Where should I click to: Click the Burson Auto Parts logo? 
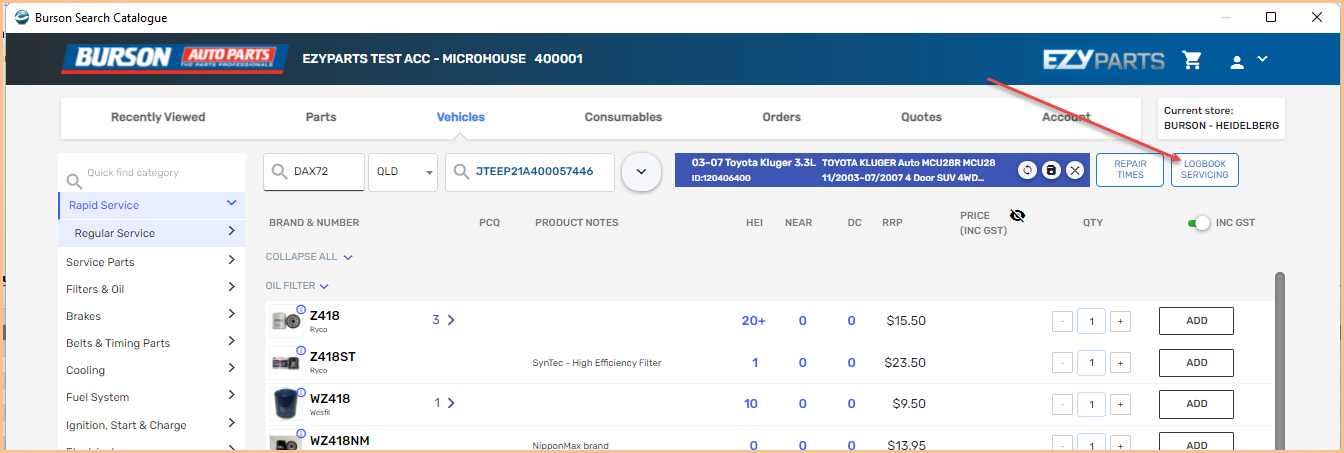(174, 58)
